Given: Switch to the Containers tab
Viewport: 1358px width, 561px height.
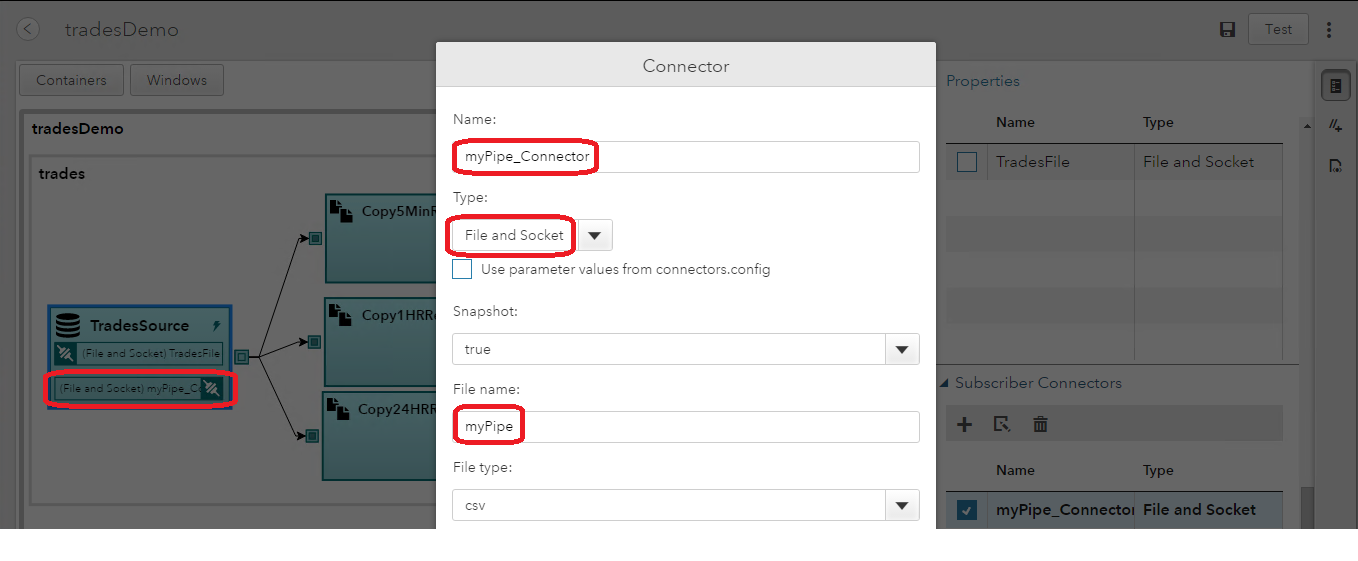Looking at the screenshot, I should click(x=71, y=80).
